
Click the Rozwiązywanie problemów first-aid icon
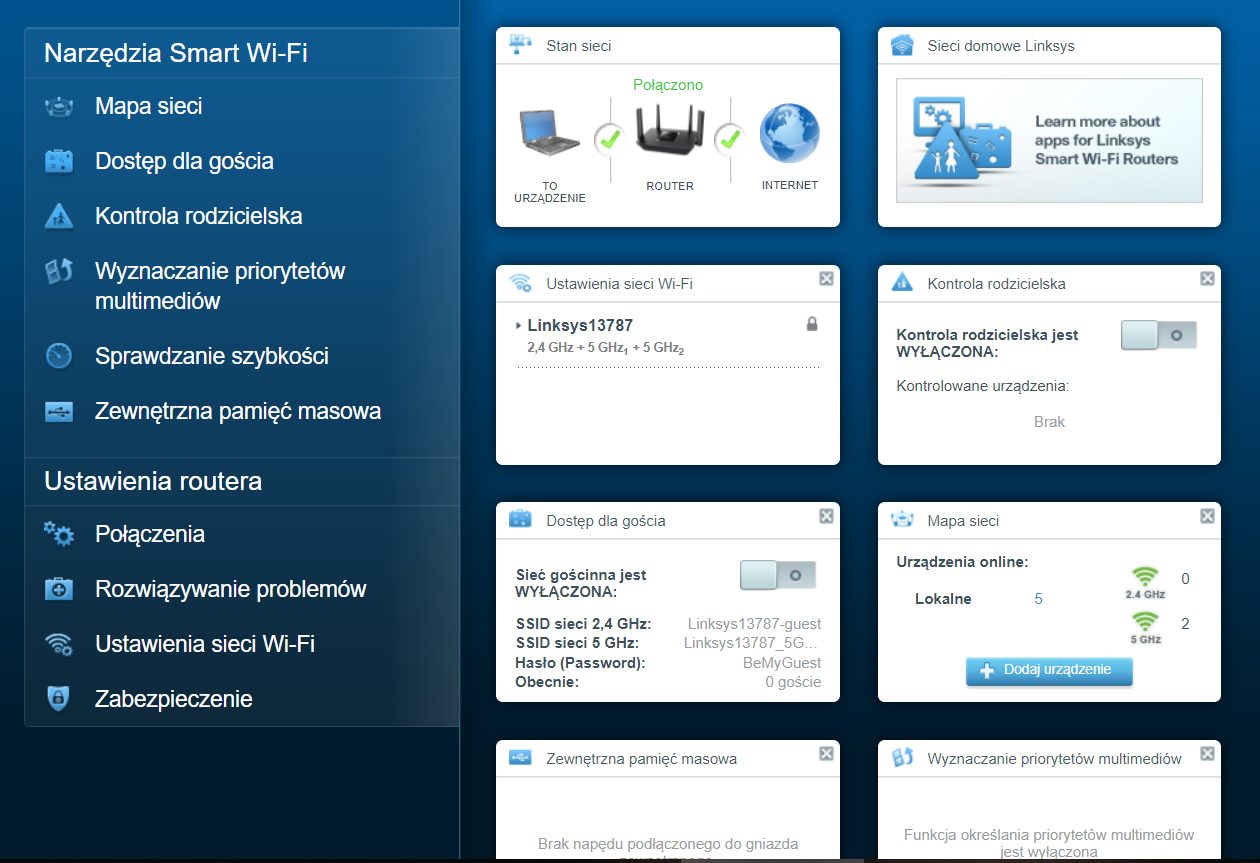[59, 589]
